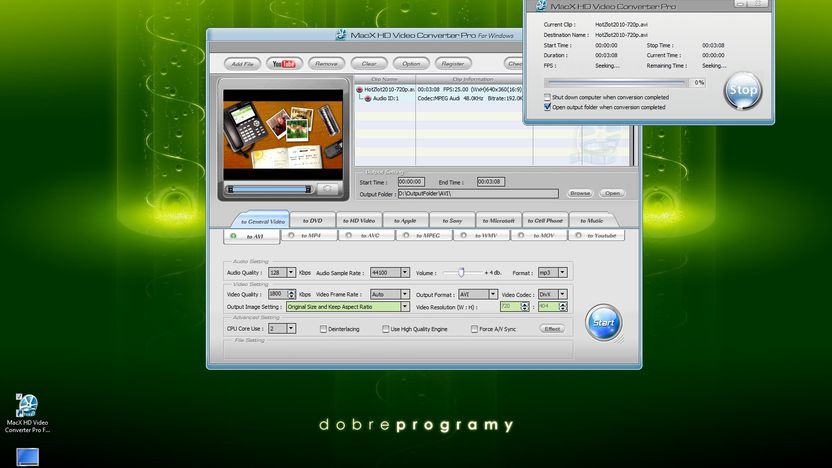The image size is (832, 468).
Task: Switch to the to Apple tab
Action: [x=405, y=220]
